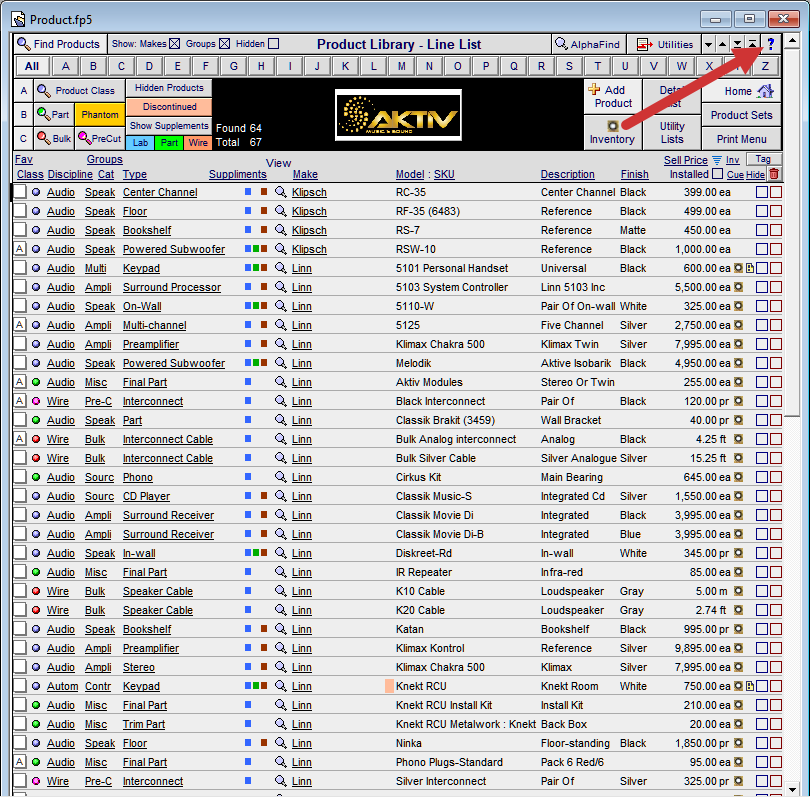Click Hidden Products button
810x798 pixels.
pos(169,88)
